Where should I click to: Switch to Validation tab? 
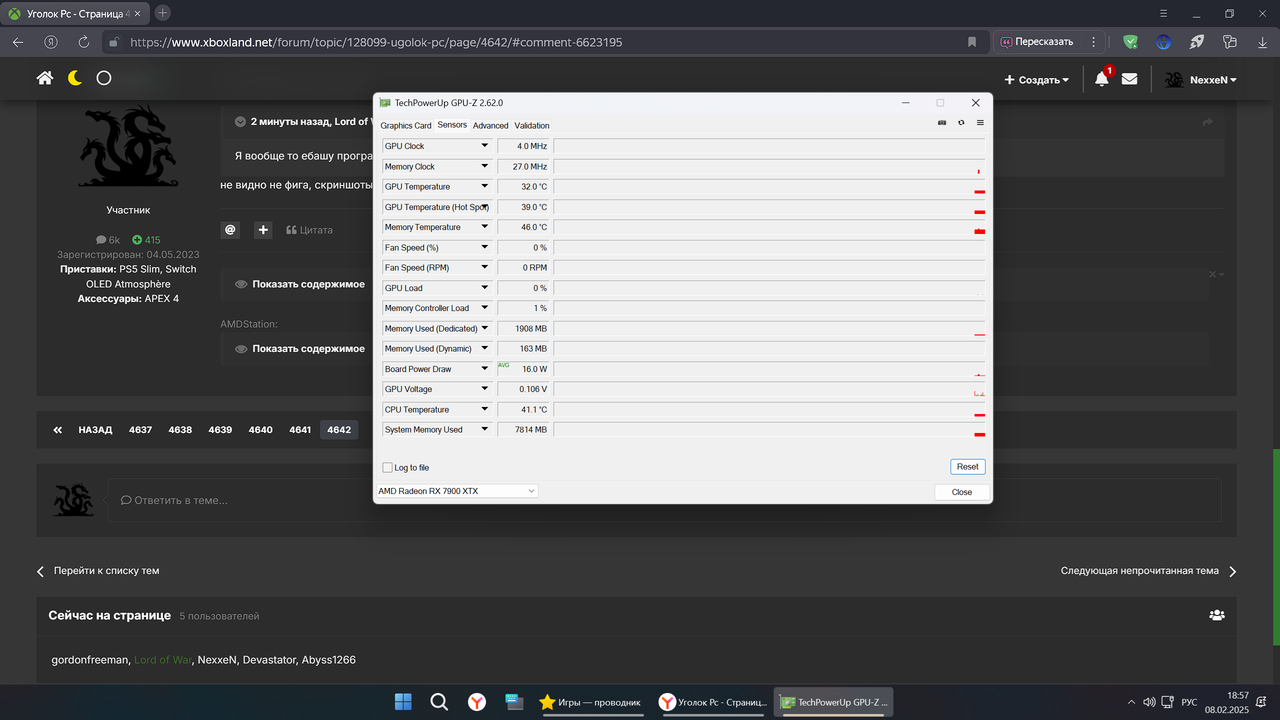click(x=532, y=125)
